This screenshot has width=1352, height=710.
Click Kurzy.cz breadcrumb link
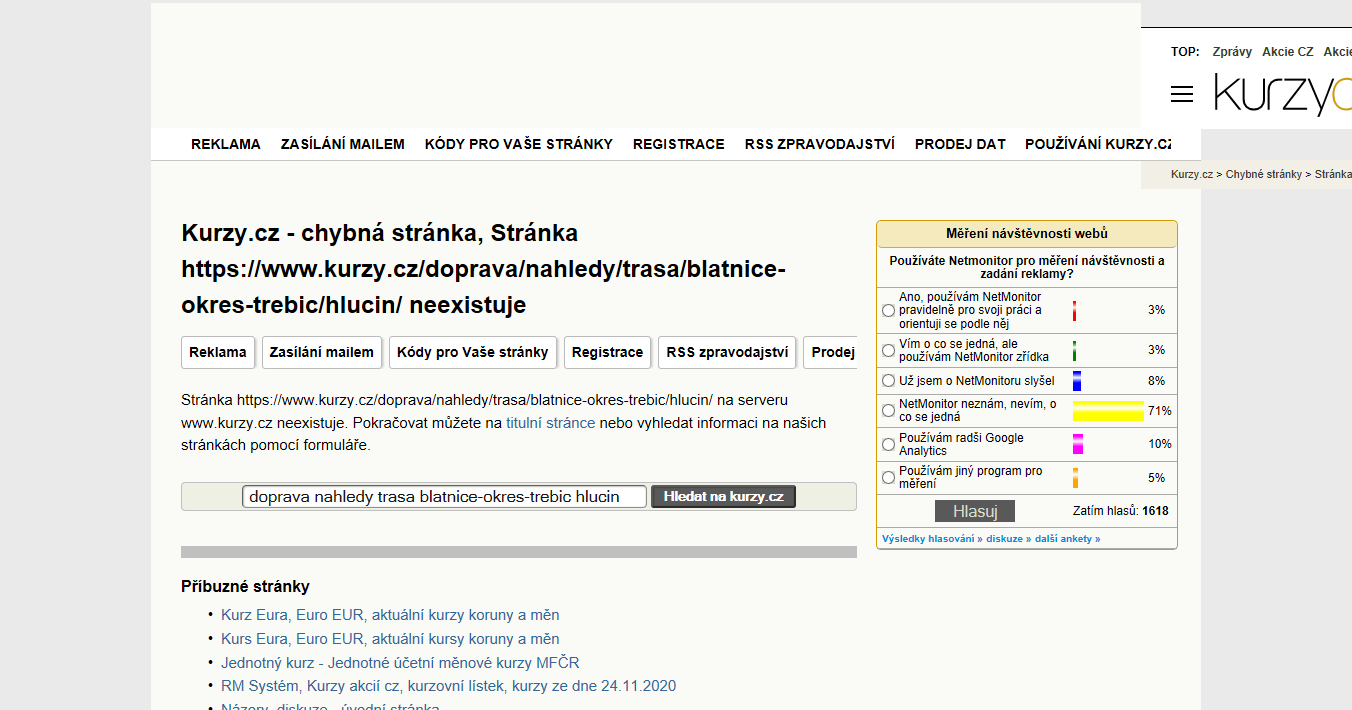(1192, 174)
